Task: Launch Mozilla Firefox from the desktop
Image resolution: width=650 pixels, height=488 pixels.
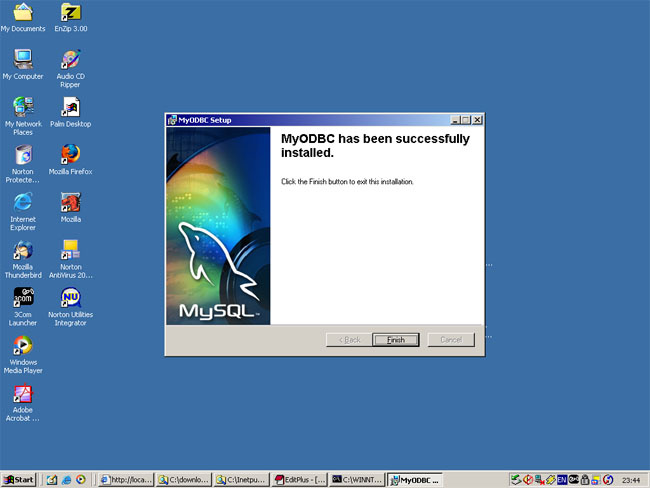Action: coord(71,154)
